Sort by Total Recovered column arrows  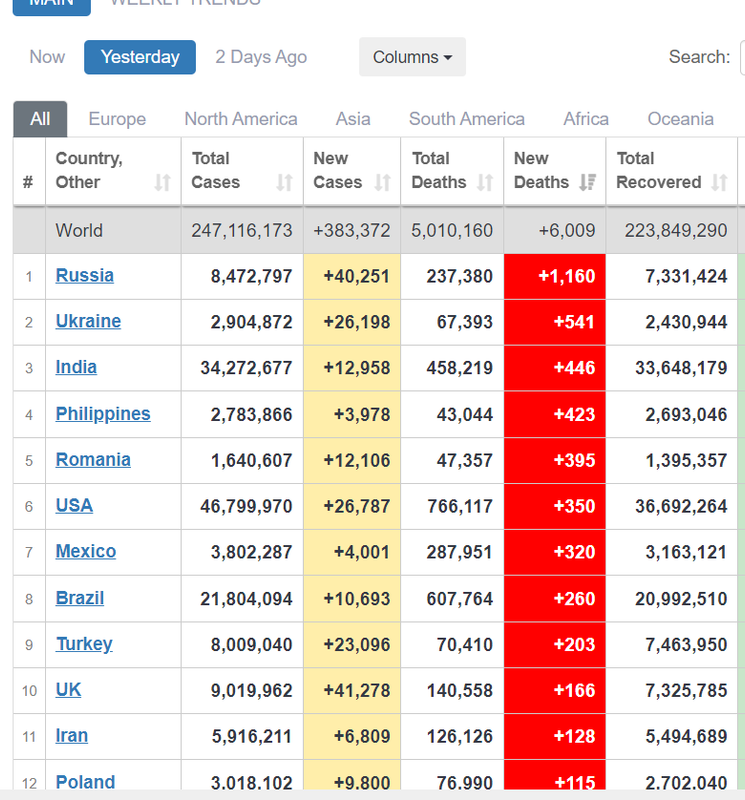[x=719, y=182]
